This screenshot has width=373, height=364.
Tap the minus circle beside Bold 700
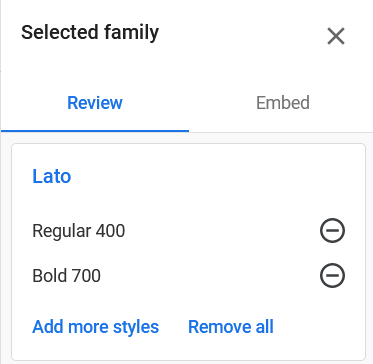point(332,275)
